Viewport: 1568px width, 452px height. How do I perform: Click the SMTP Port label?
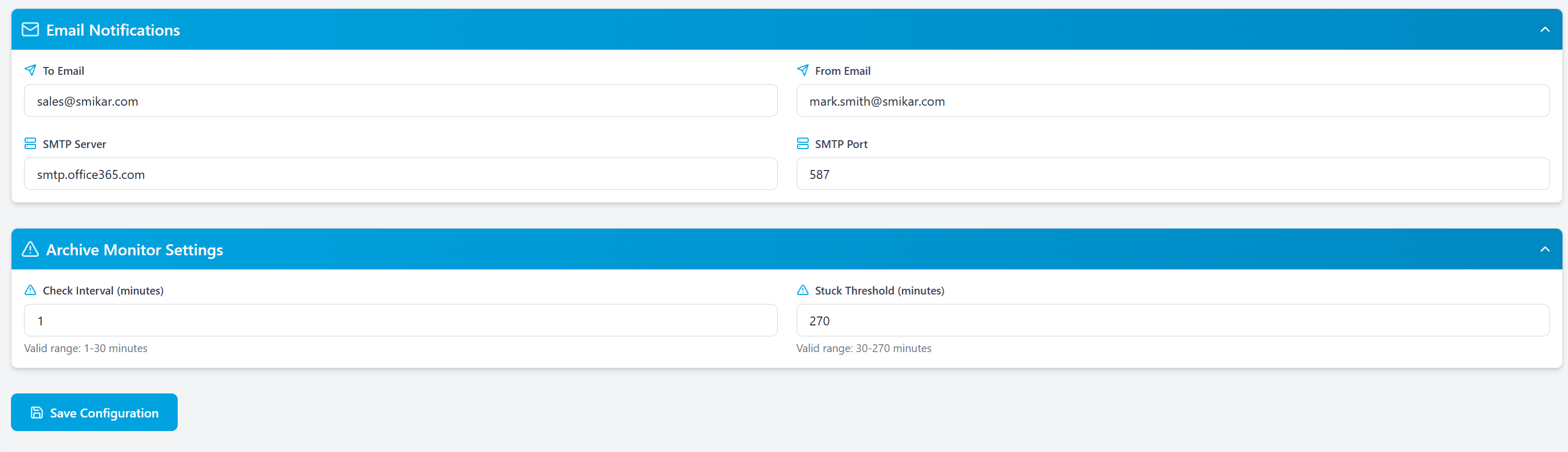pos(841,144)
